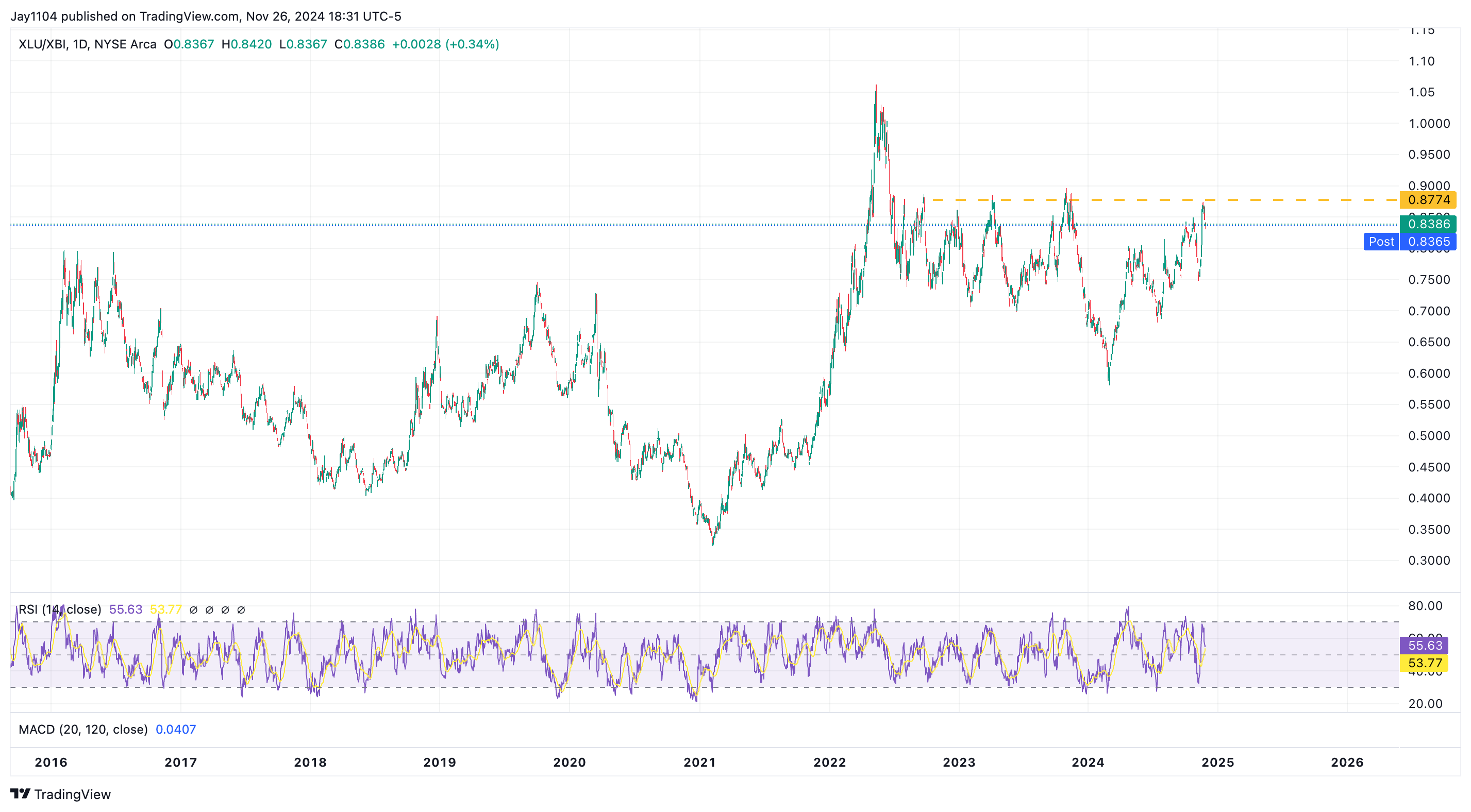
Task: Click the 0.4000 price axis label
Action: [1429, 499]
